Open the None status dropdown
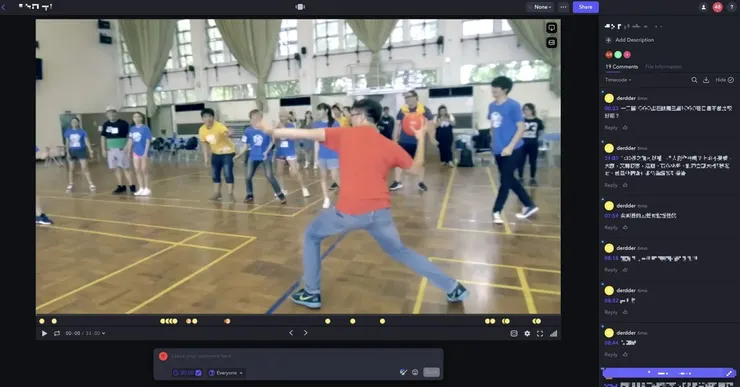The width and height of the screenshot is (740, 387). pyautogui.click(x=540, y=7)
